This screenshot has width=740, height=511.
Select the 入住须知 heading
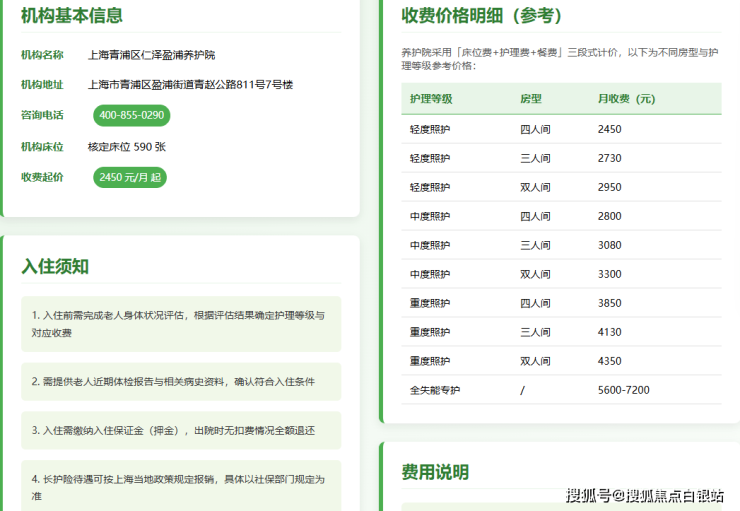click(x=55, y=267)
